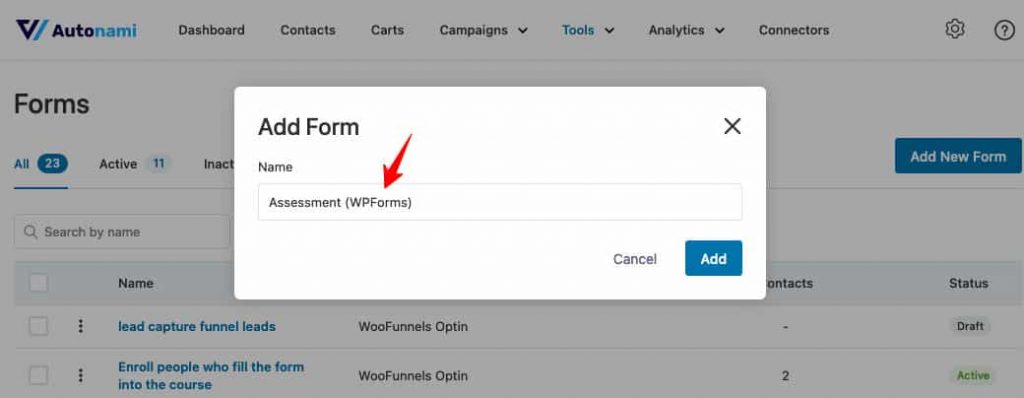
Task: Open the settings gear icon
Action: tap(955, 29)
